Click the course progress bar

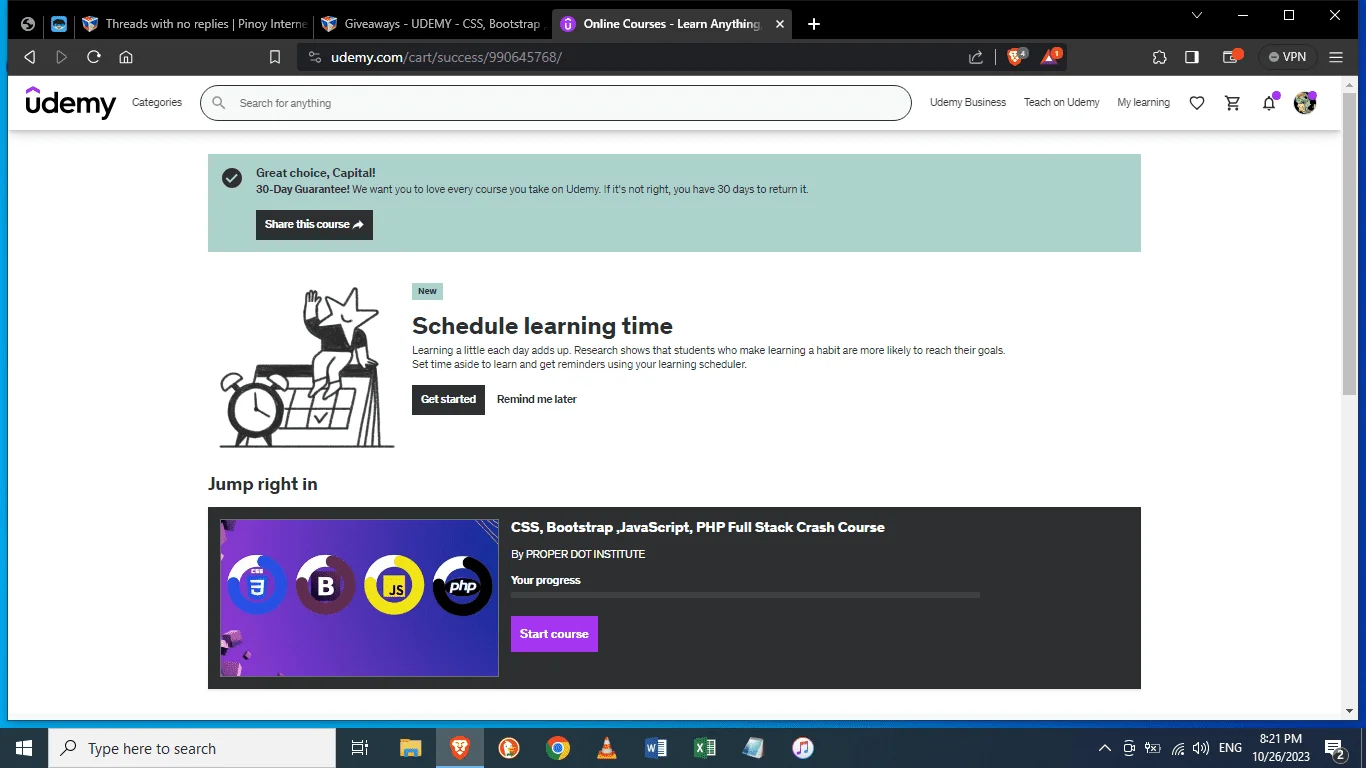pyautogui.click(x=745, y=595)
